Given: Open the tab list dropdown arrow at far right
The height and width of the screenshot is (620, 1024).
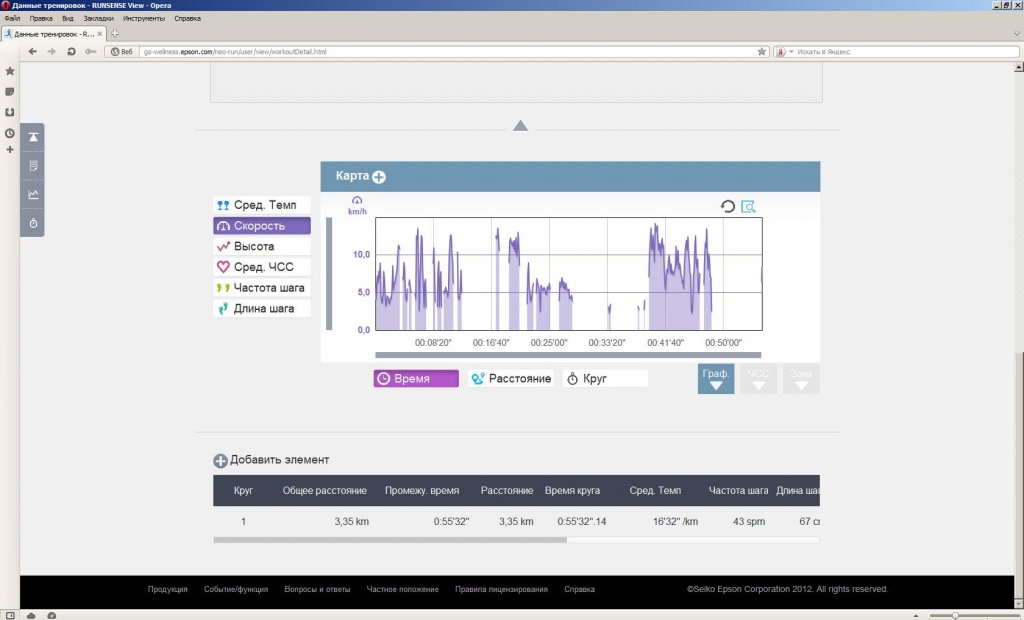Looking at the screenshot, I should click(x=1016, y=33).
